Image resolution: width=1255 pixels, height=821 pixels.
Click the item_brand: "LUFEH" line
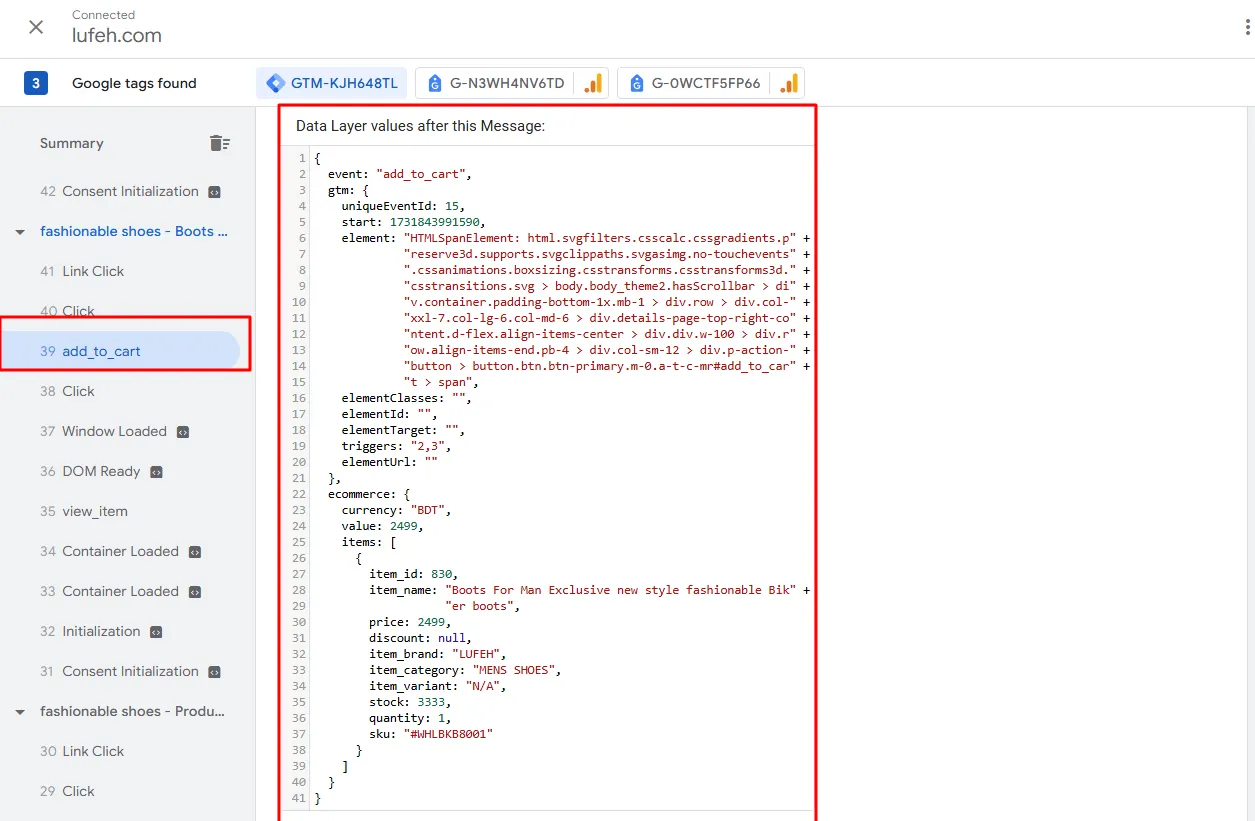pyautogui.click(x=438, y=654)
